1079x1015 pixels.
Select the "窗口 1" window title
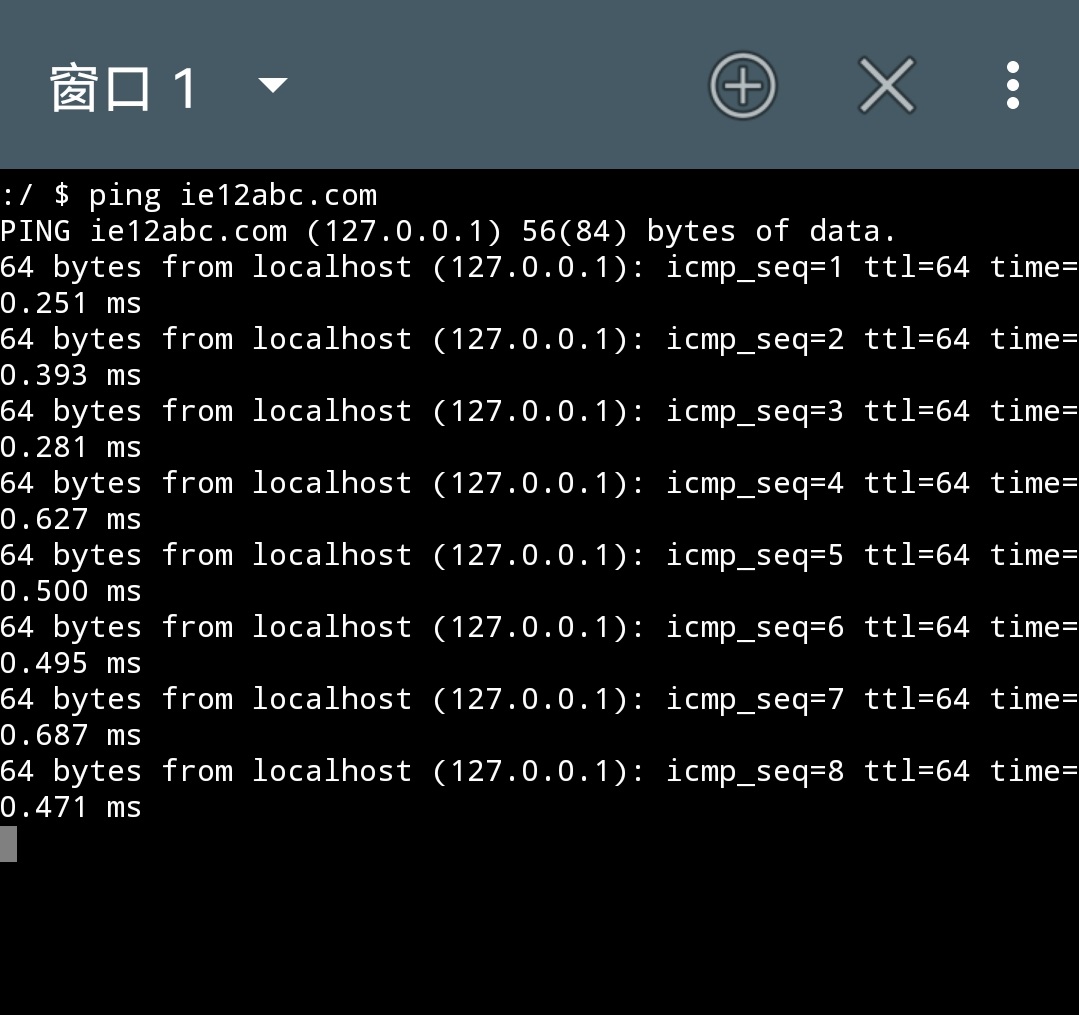coord(124,88)
